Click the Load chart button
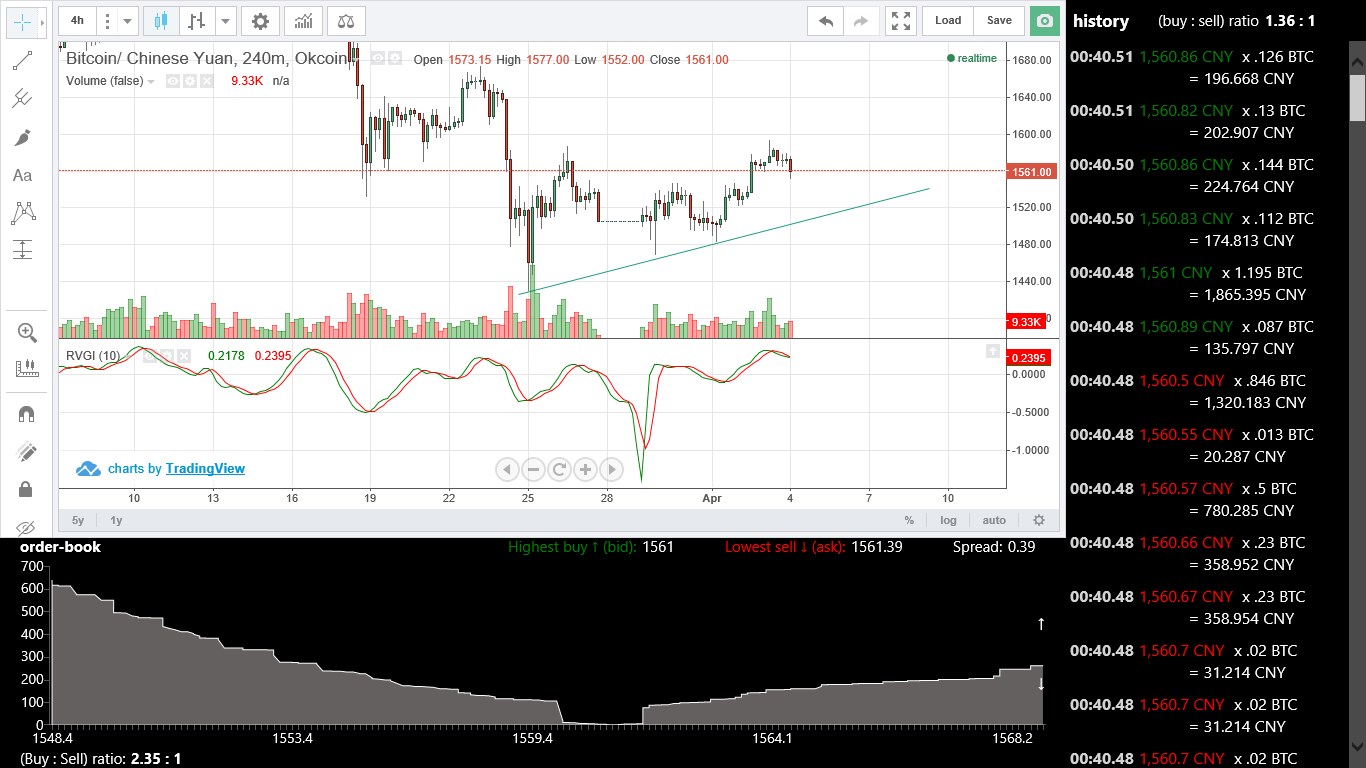Viewport: 1366px width, 768px height. [947, 21]
